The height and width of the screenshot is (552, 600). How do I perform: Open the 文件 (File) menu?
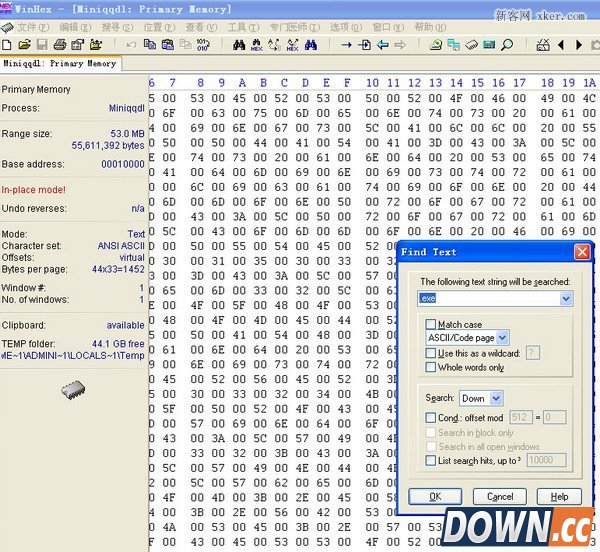[x=32, y=27]
